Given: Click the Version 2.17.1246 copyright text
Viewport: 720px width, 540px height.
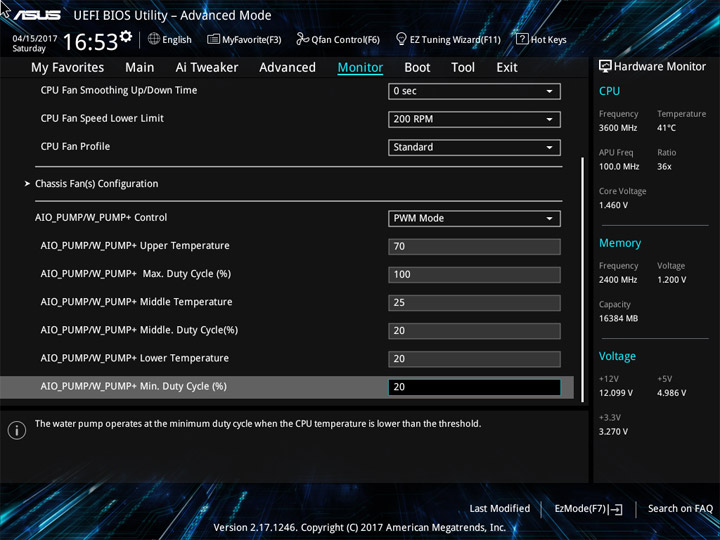Looking at the screenshot, I should click(360, 527).
